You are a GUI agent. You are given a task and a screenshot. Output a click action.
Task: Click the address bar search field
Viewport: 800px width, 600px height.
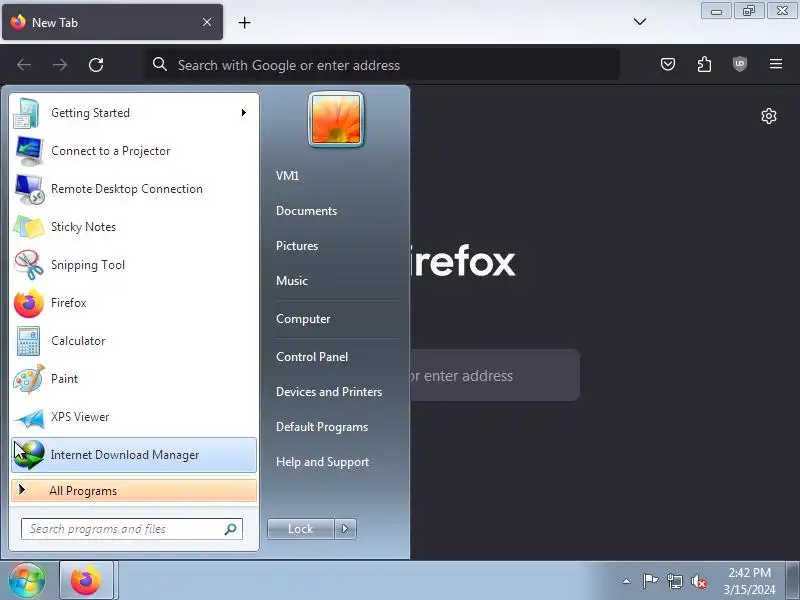click(x=383, y=65)
